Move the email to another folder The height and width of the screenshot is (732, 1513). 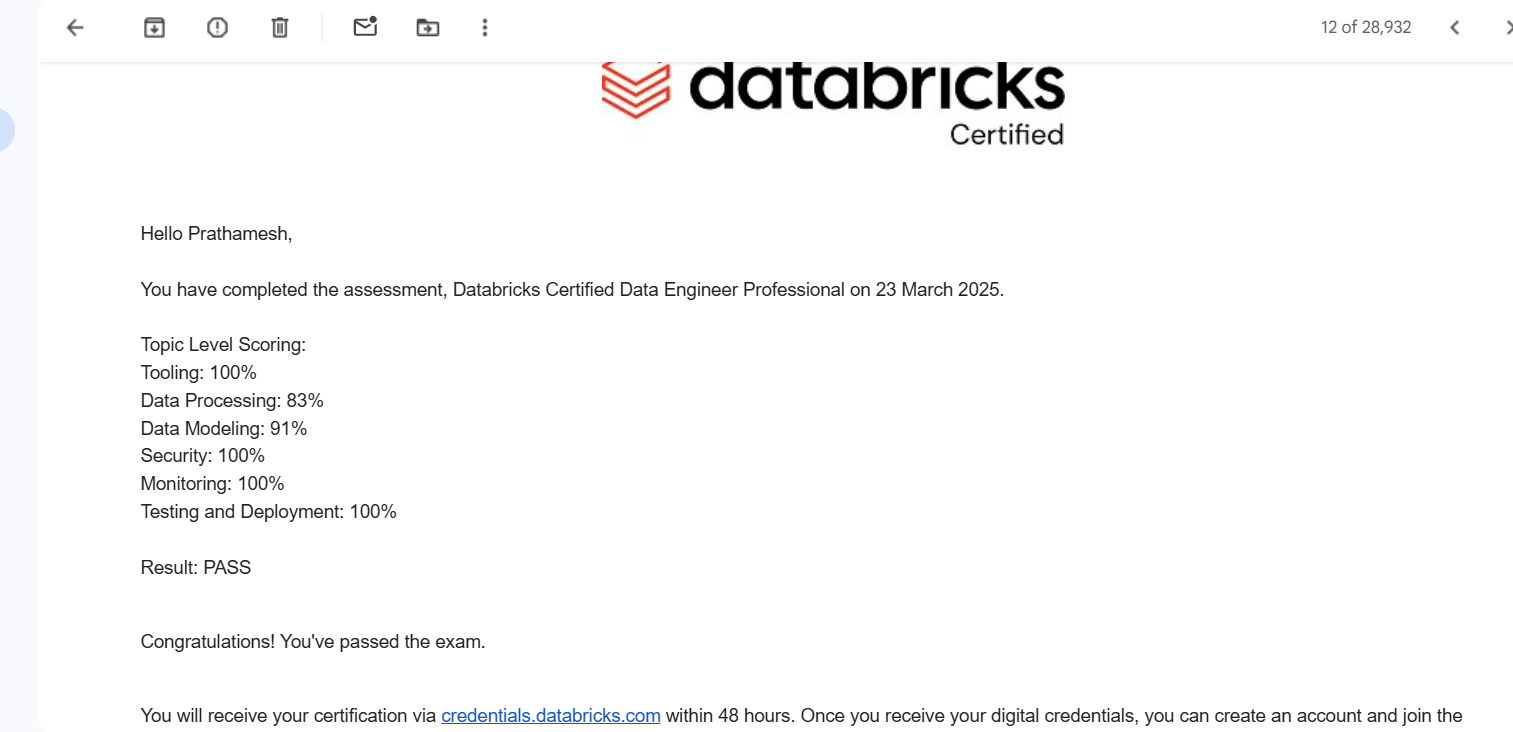click(427, 27)
